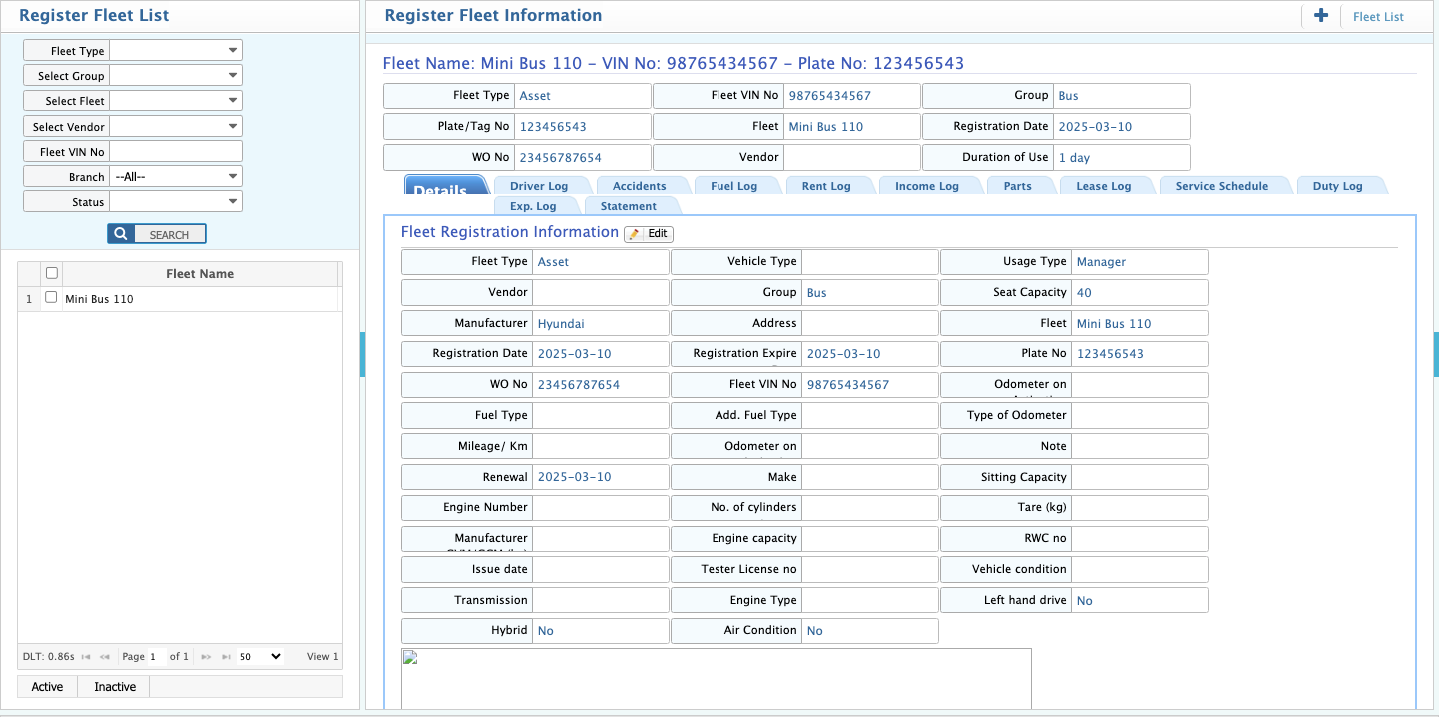Tick the checkbox next to Mini Bus 110

tap(51, 297)
